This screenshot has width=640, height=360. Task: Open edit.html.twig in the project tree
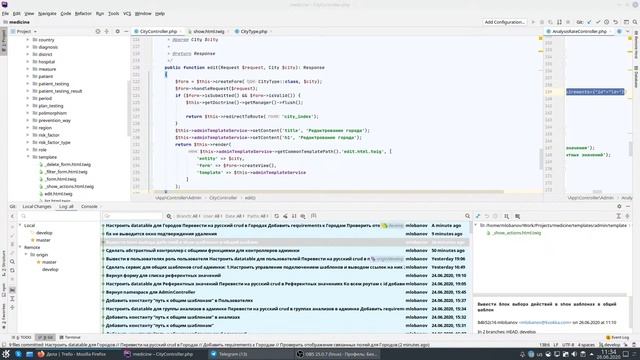click(58, 194)
